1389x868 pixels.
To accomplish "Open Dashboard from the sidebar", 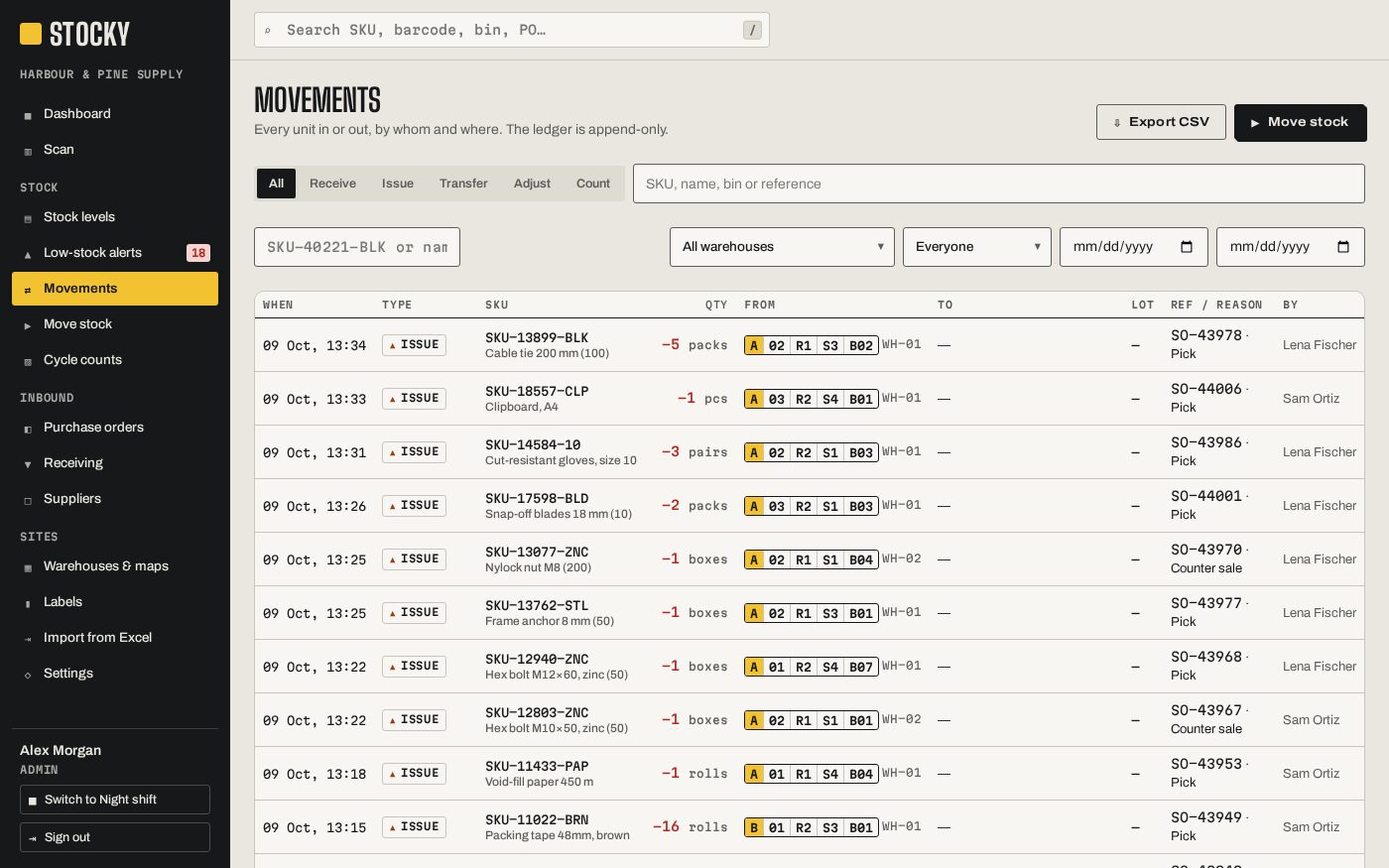I will 115,114.
